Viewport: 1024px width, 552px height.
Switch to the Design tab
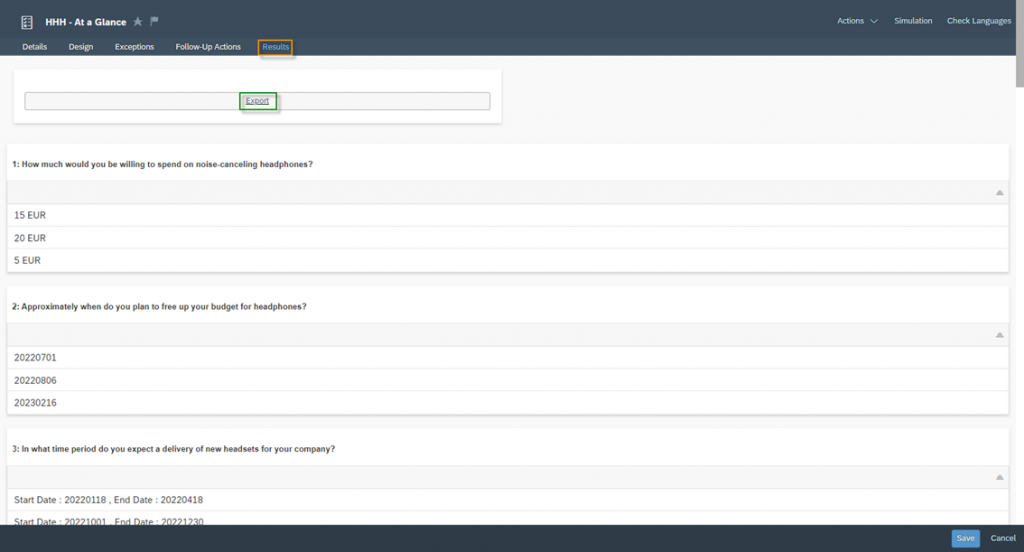point(81,47)
